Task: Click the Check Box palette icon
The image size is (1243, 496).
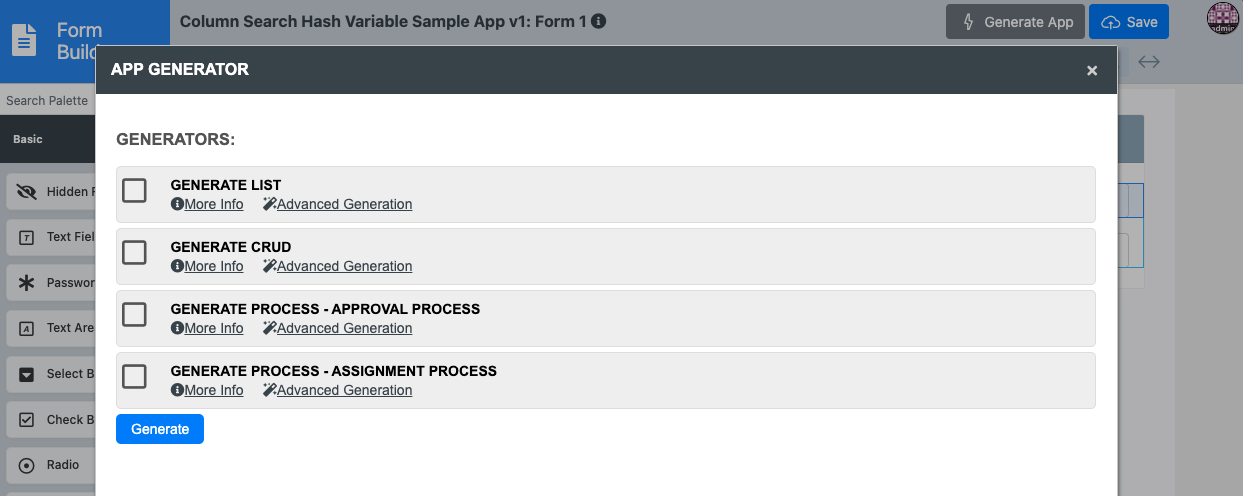Action: [x=27, y=420]
